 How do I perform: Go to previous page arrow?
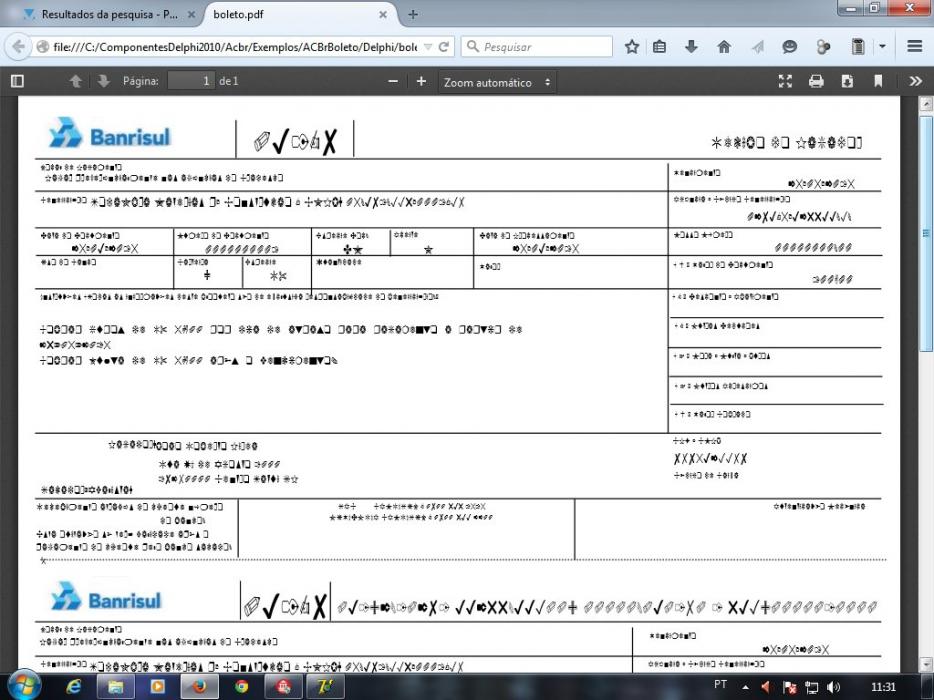pos(76,81)
